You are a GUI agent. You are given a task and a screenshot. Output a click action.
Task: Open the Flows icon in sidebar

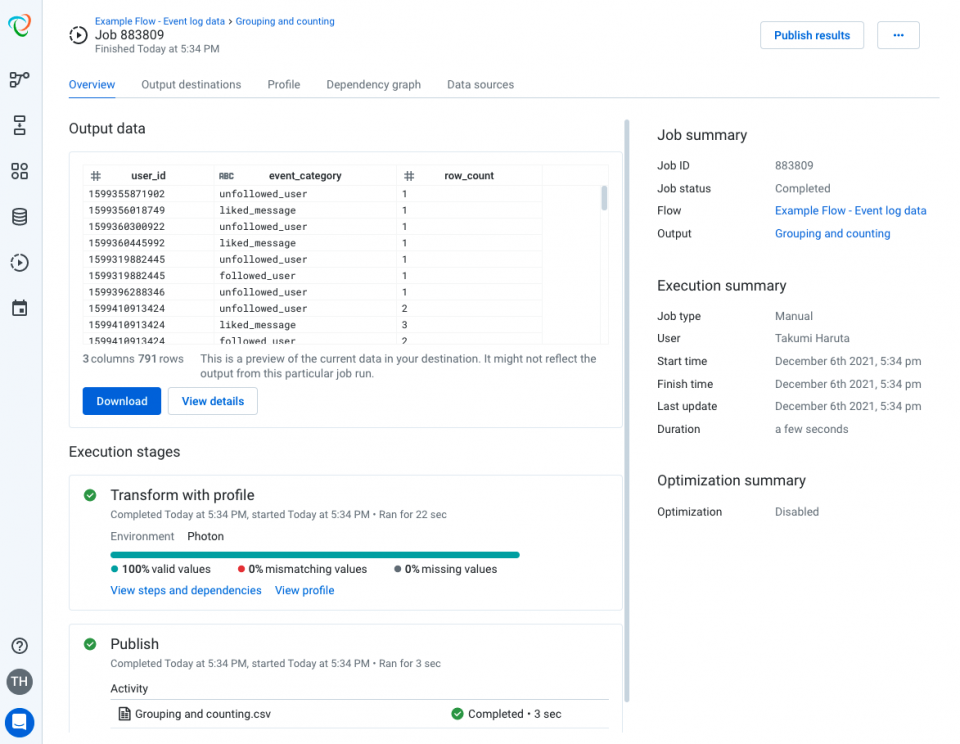coord(20,80)
